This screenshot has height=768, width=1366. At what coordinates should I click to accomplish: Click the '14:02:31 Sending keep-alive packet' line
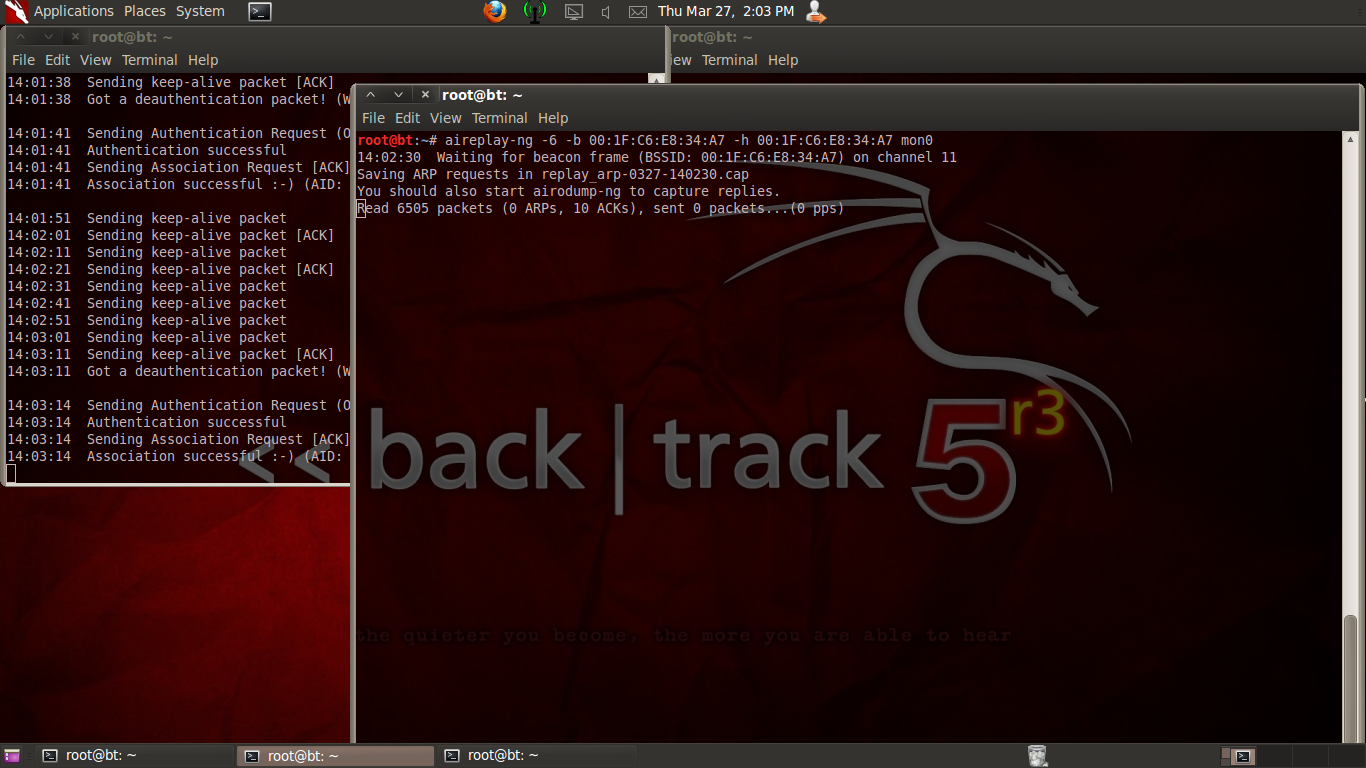point(147,286)
